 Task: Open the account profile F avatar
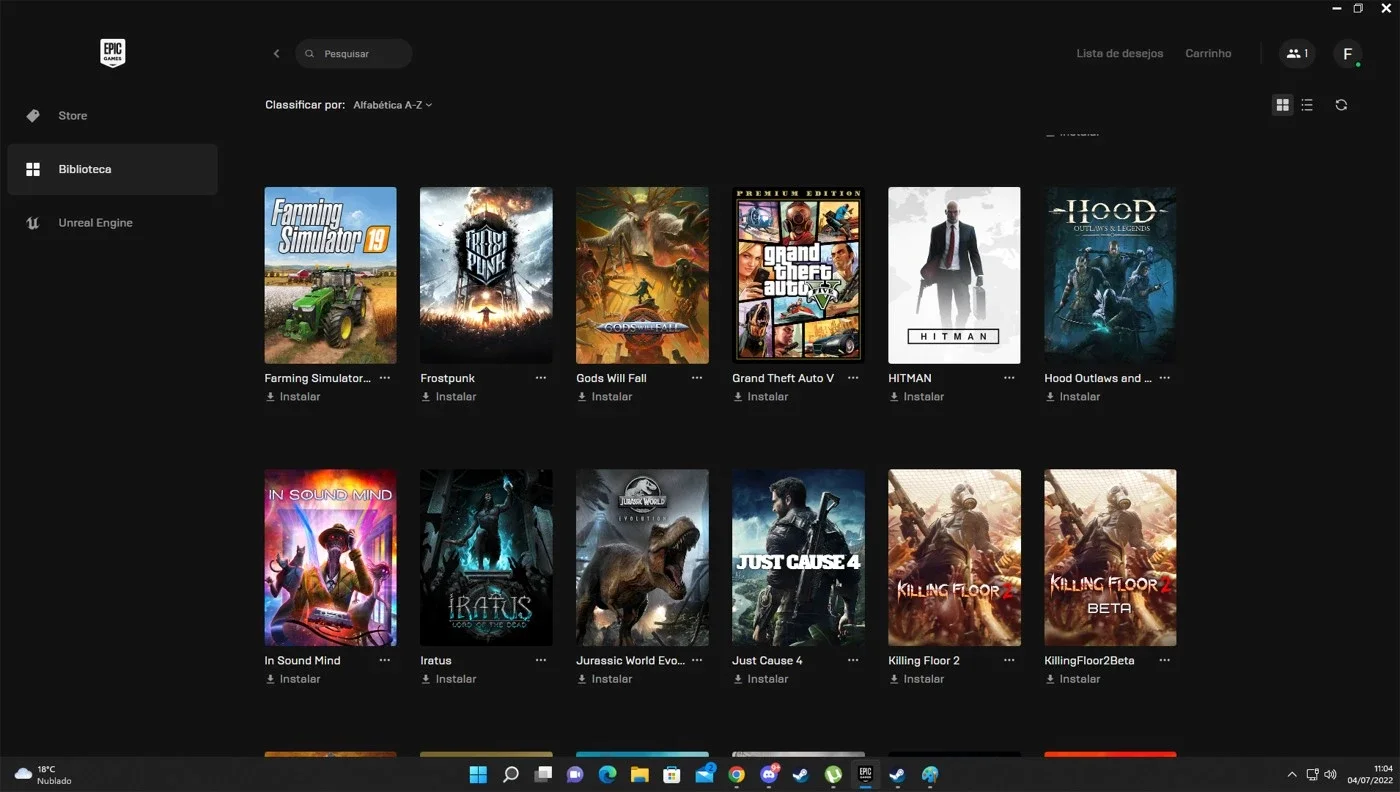pos(1347,54)
